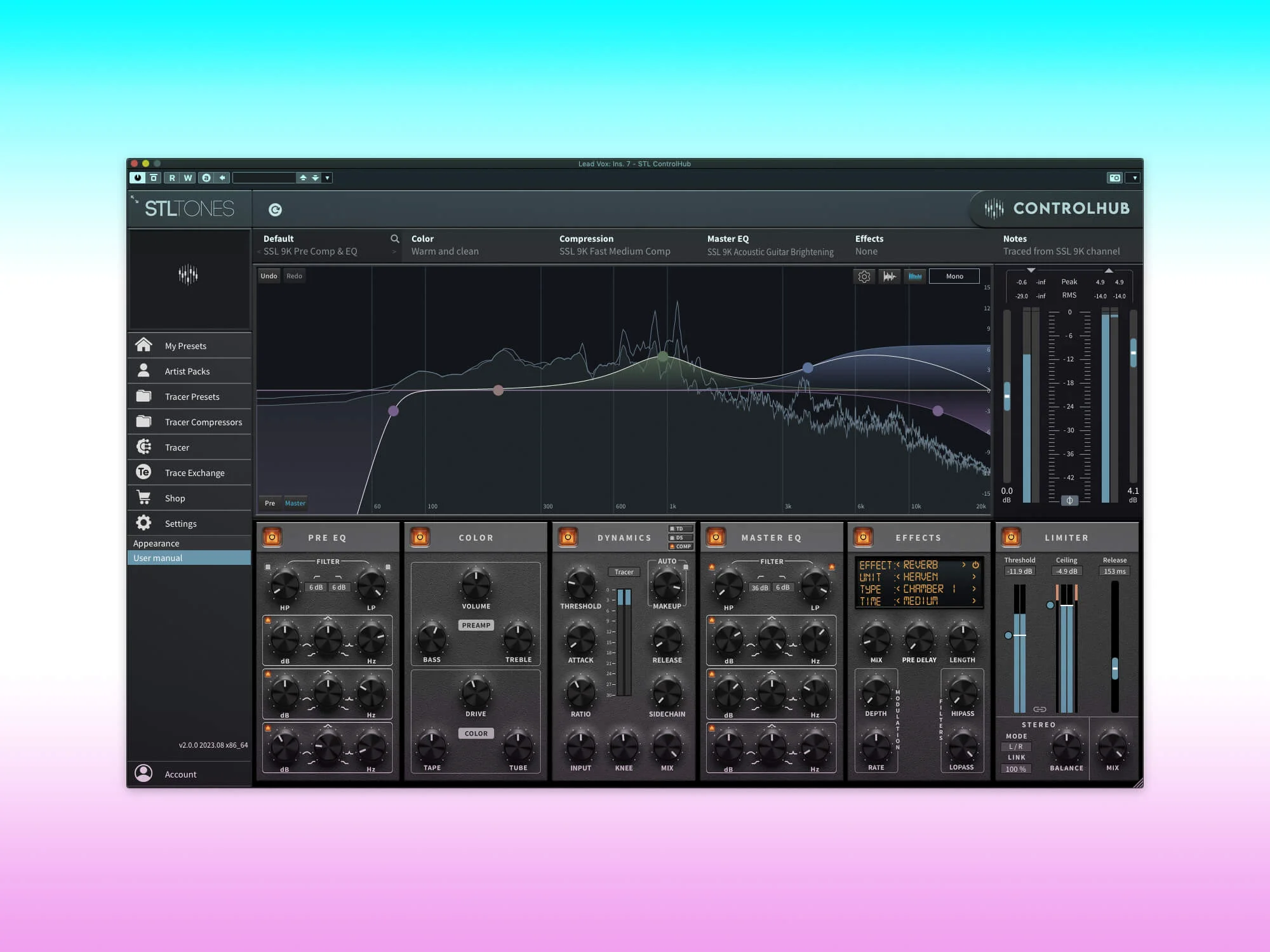
Task: Select the Pre EQ tab below the graph
Action: point(270,503)
